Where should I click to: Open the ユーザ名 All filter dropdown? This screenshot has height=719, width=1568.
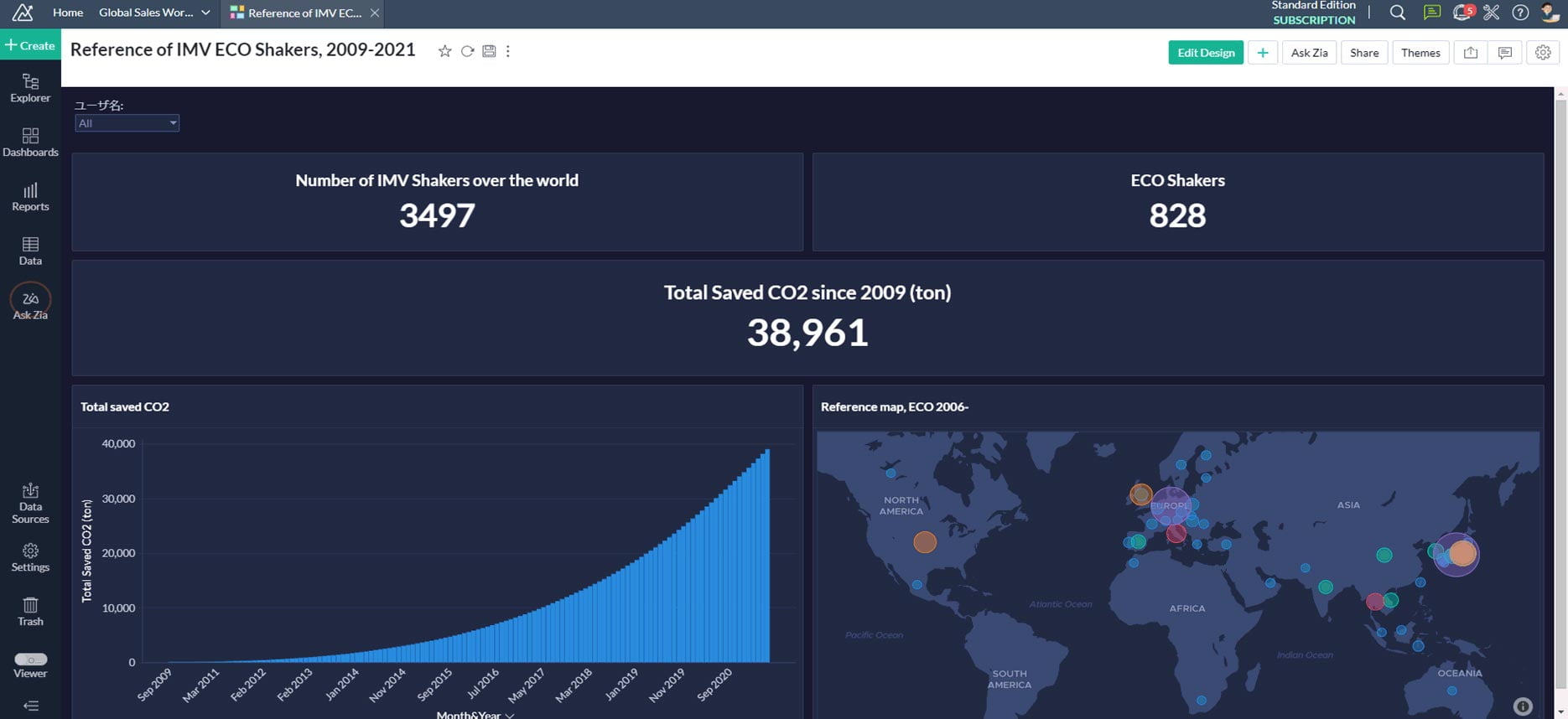(127, 123)
